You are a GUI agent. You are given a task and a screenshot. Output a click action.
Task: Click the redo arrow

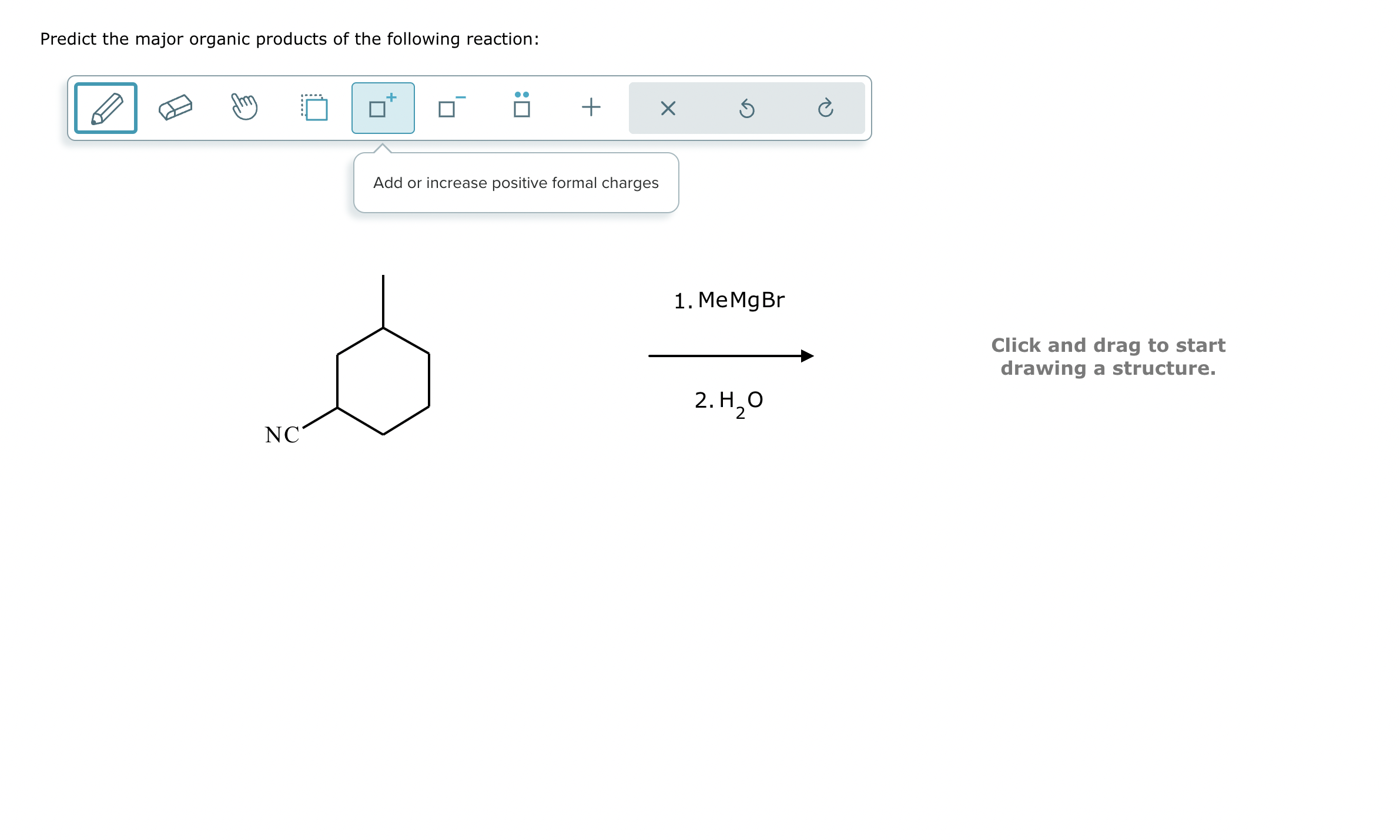click(827, 107)
